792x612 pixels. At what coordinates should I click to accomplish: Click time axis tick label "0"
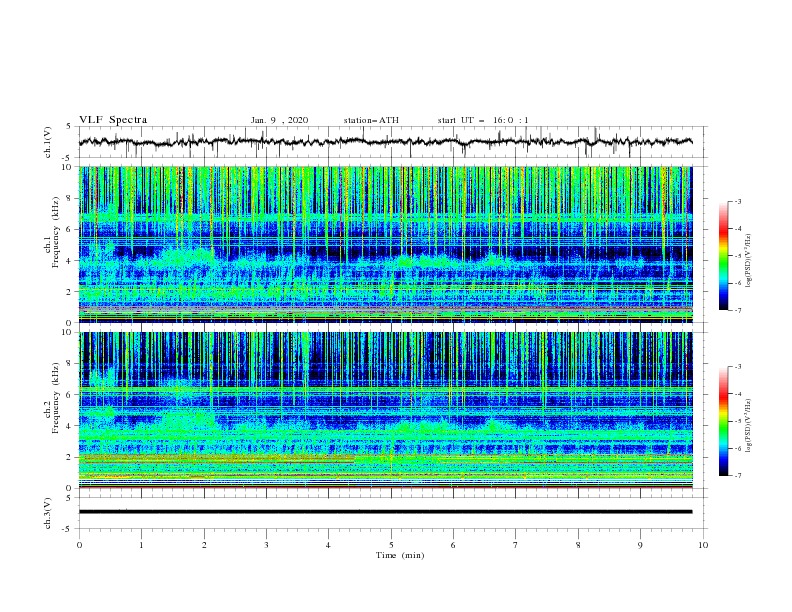coord(79,545)
